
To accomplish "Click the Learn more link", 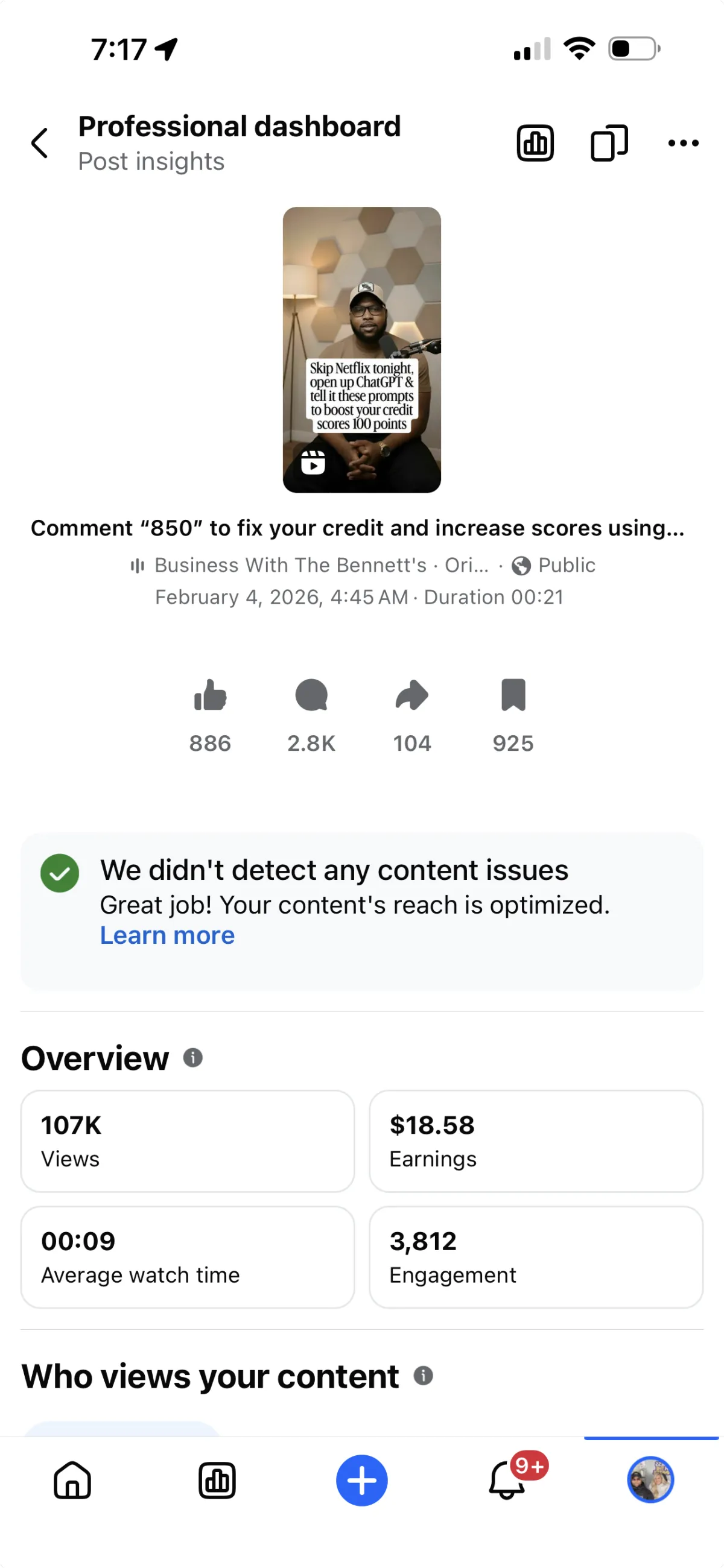I will pos(168,935).
